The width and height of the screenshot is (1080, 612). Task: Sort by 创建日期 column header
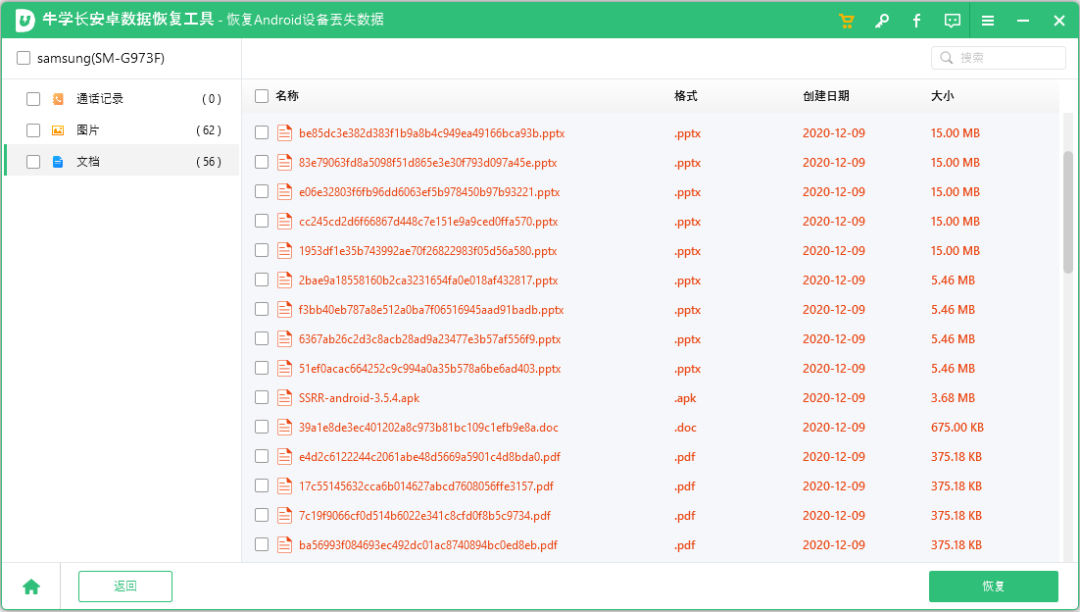click(x=826, y=96)
